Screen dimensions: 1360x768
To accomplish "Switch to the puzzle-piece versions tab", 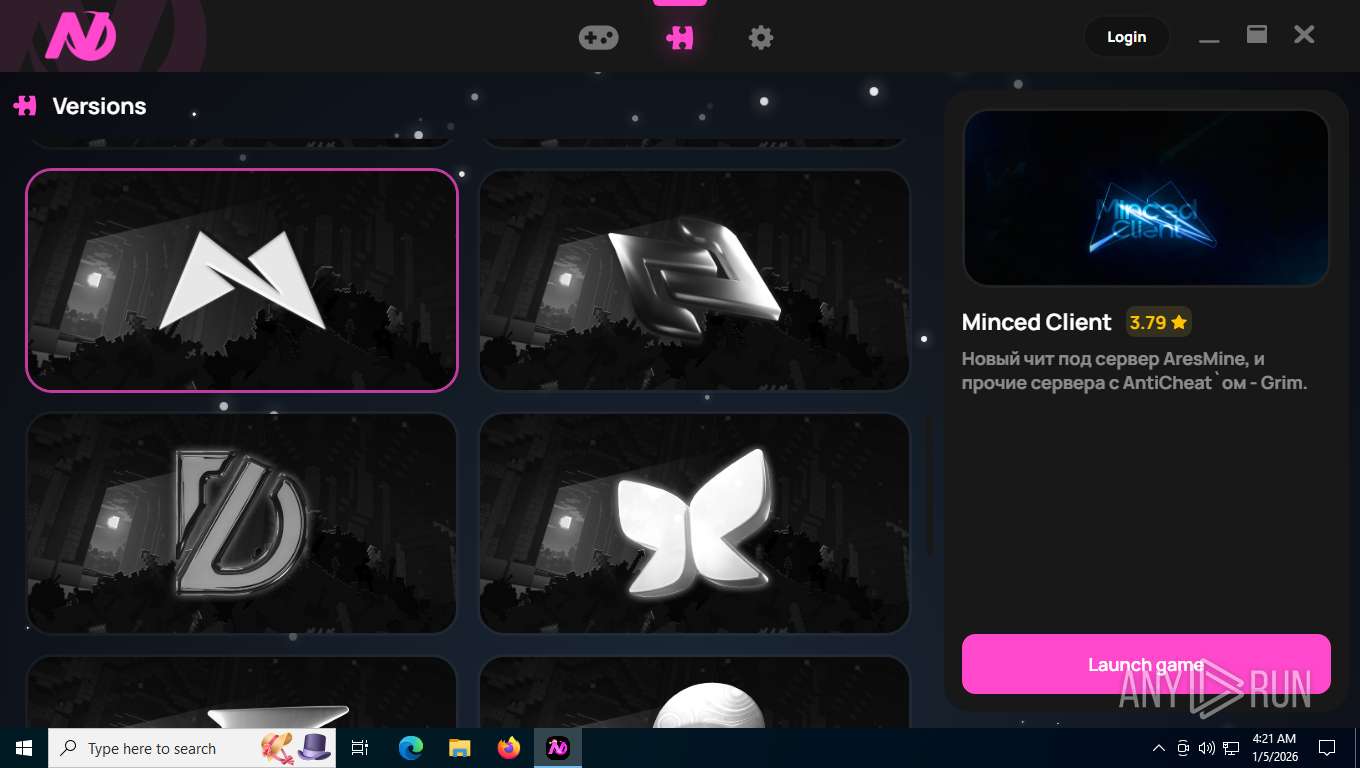I will click(680, 37).
